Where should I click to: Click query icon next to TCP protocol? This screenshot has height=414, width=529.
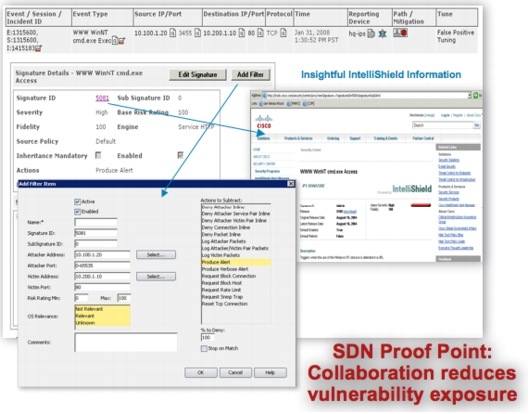(283, 33)
